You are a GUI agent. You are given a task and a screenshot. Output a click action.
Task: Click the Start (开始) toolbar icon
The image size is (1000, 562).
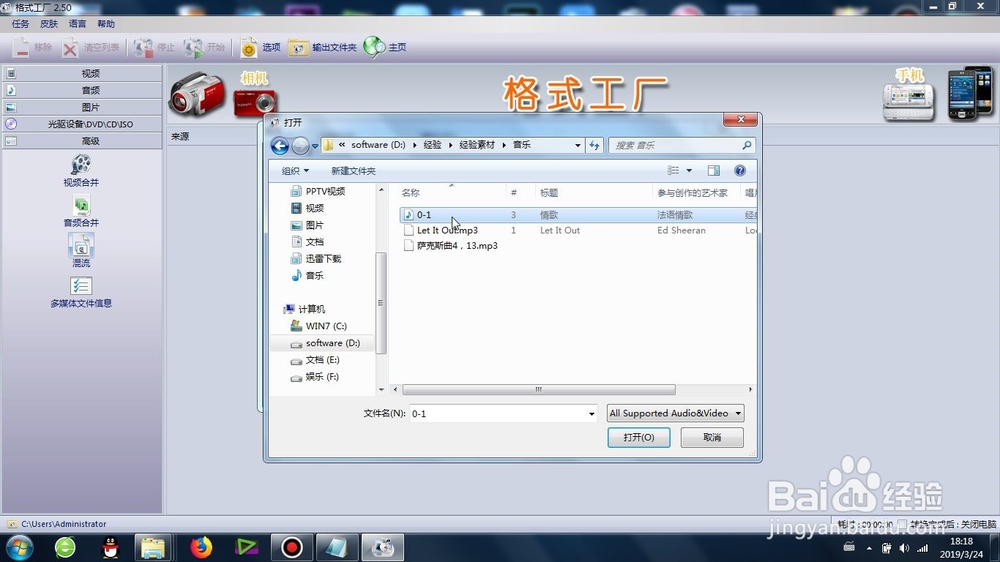pos(193,47)
